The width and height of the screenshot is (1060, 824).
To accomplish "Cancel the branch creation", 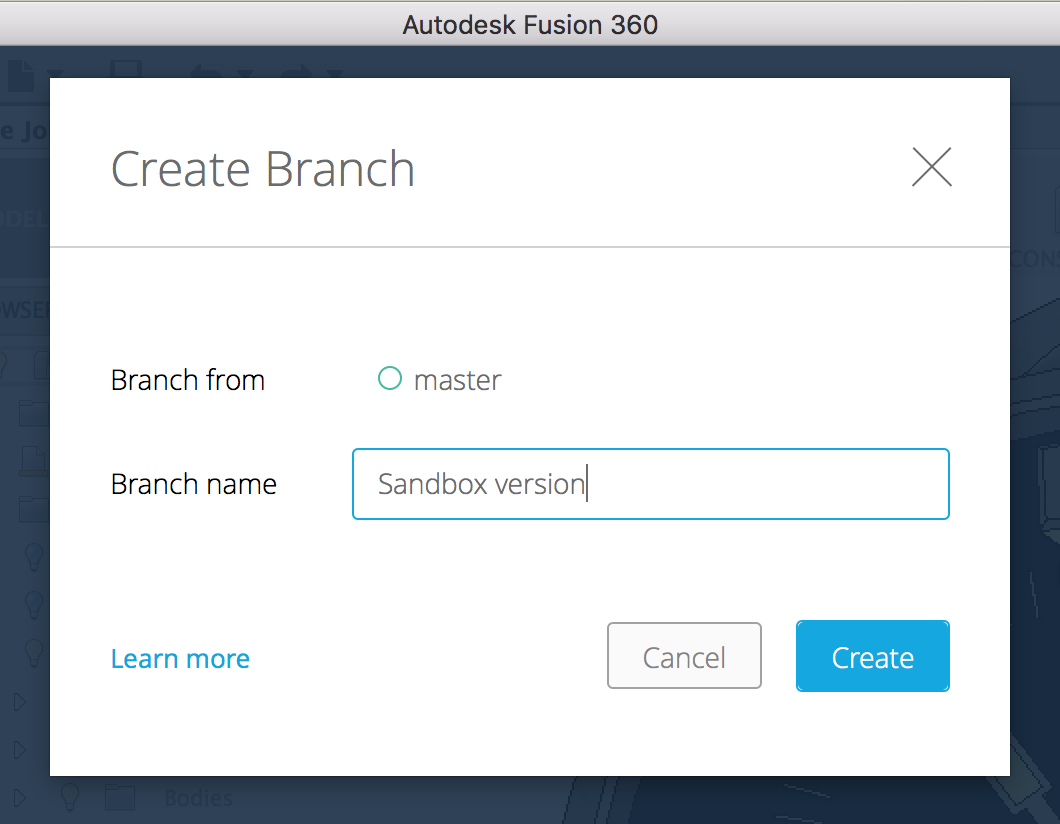I will click(x=684, y=657).
